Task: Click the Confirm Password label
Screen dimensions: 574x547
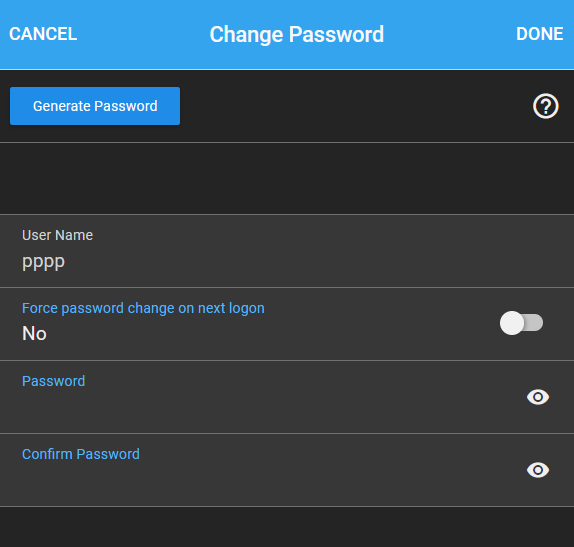Action: pos(81,454)
